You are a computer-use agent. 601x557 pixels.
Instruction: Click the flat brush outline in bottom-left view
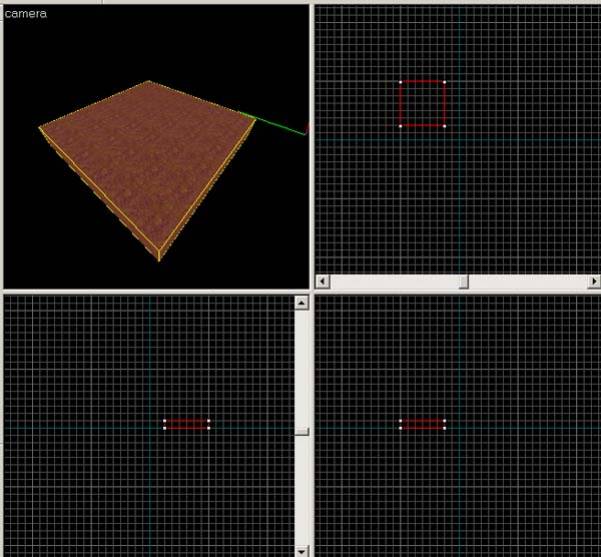pyautogui.click(x=187, y=424)
